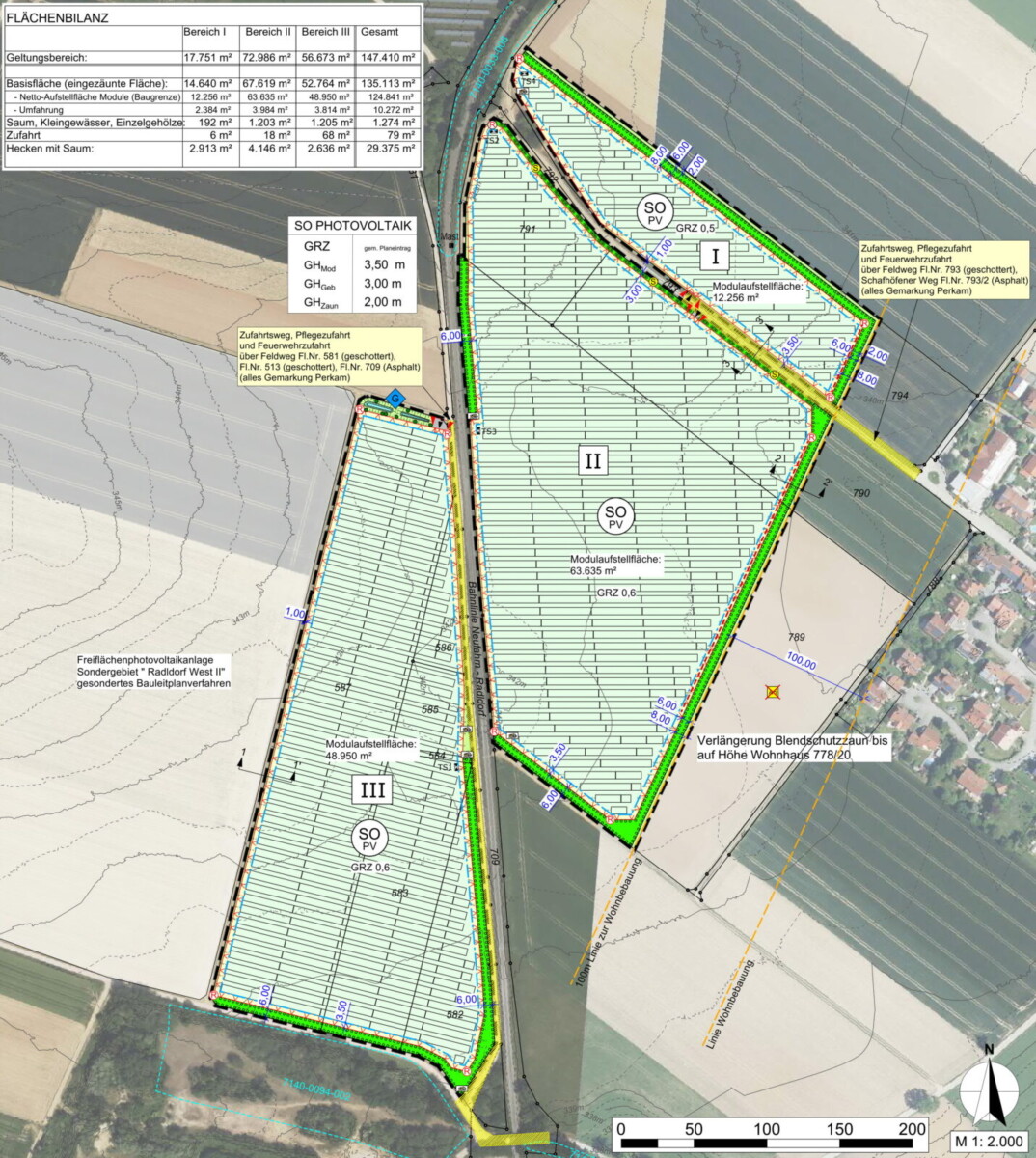This screenshot has width=1036, height=1158.
Task: Click the Radldorf West II Sondergebiet note
Action: coord(153,671)
